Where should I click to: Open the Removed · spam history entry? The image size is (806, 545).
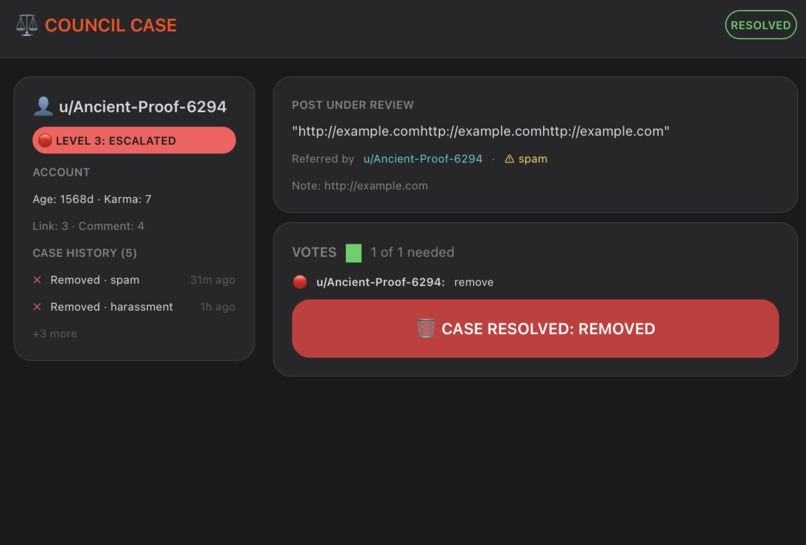[95, 280]
